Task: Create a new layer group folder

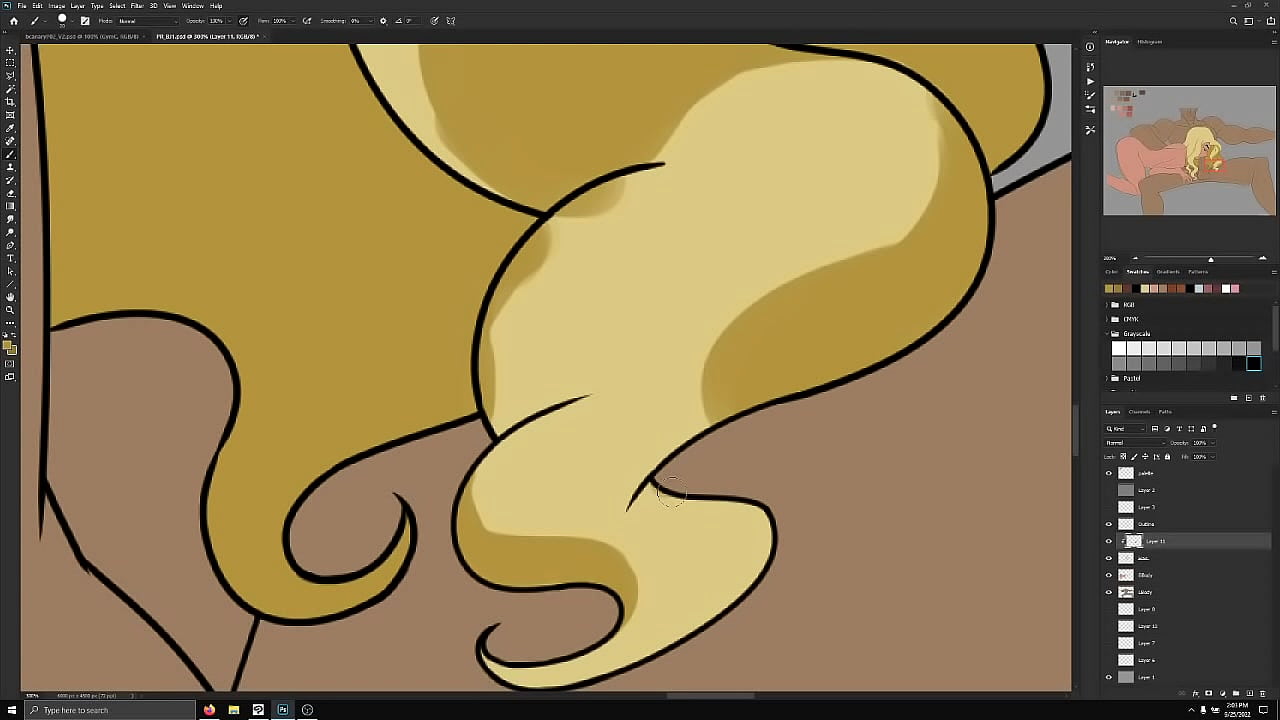Action: click(1236, 693)
